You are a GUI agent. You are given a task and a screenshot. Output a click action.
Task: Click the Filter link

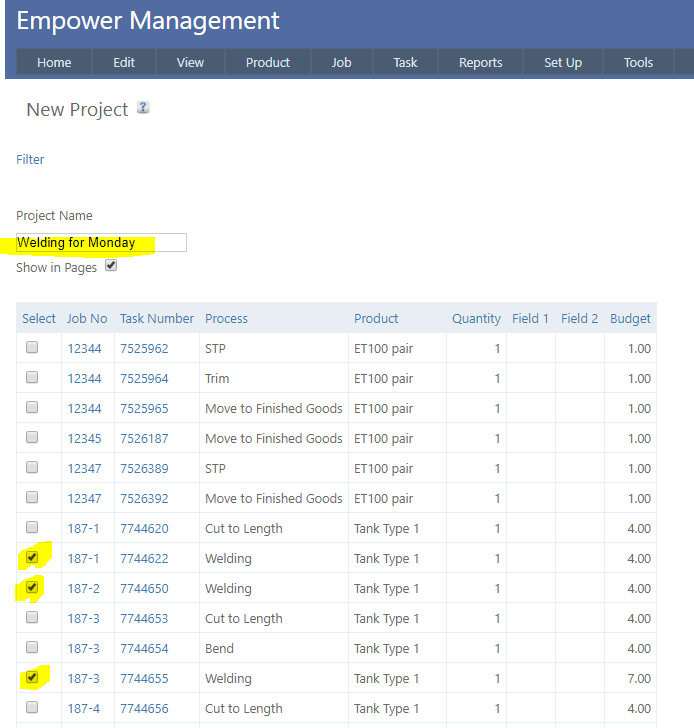[30, 159]
